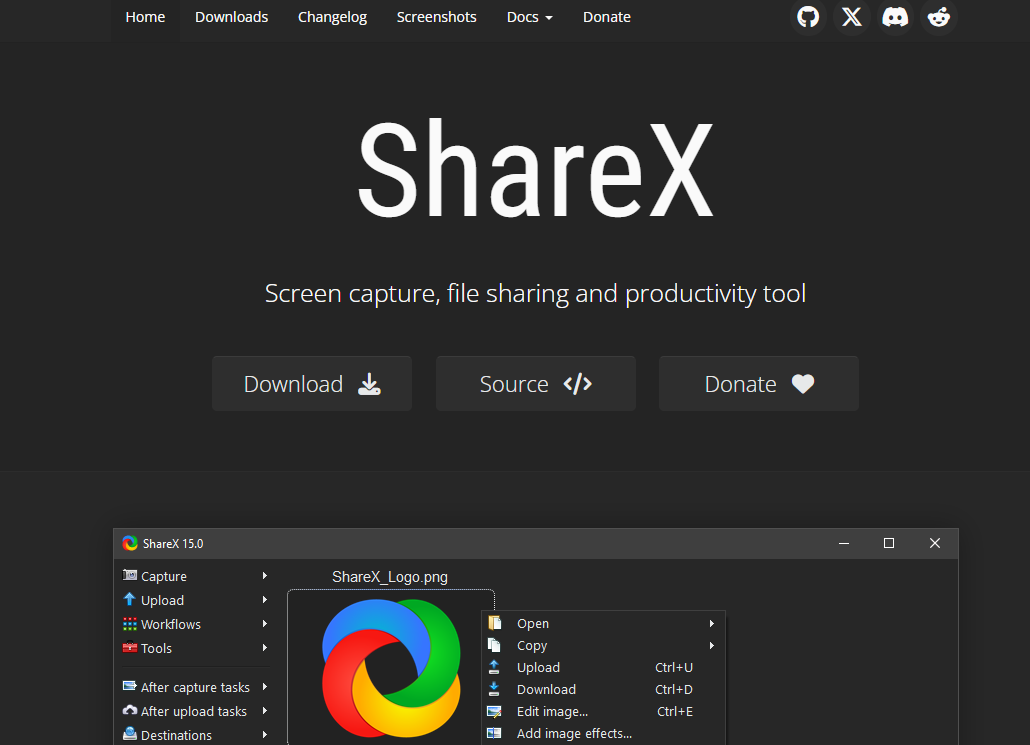Viewport: 1030px width, 745px height.
Task: Open the Screenshots nav item
Action: (436, 17)
